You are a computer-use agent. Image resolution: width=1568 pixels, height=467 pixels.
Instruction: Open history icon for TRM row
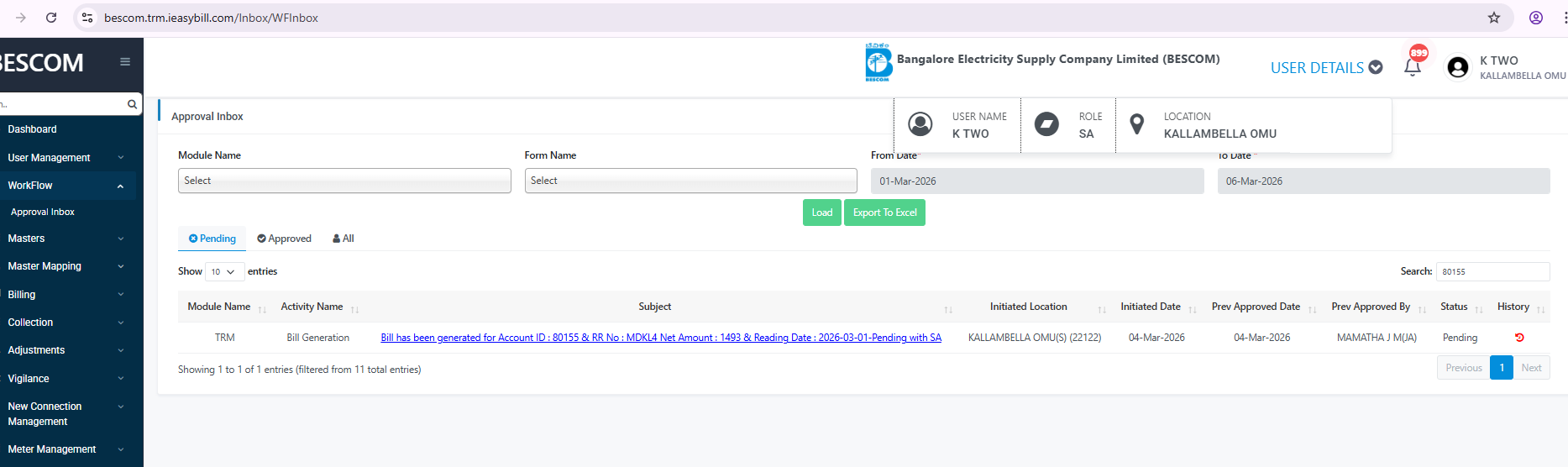click(1519, 338)
